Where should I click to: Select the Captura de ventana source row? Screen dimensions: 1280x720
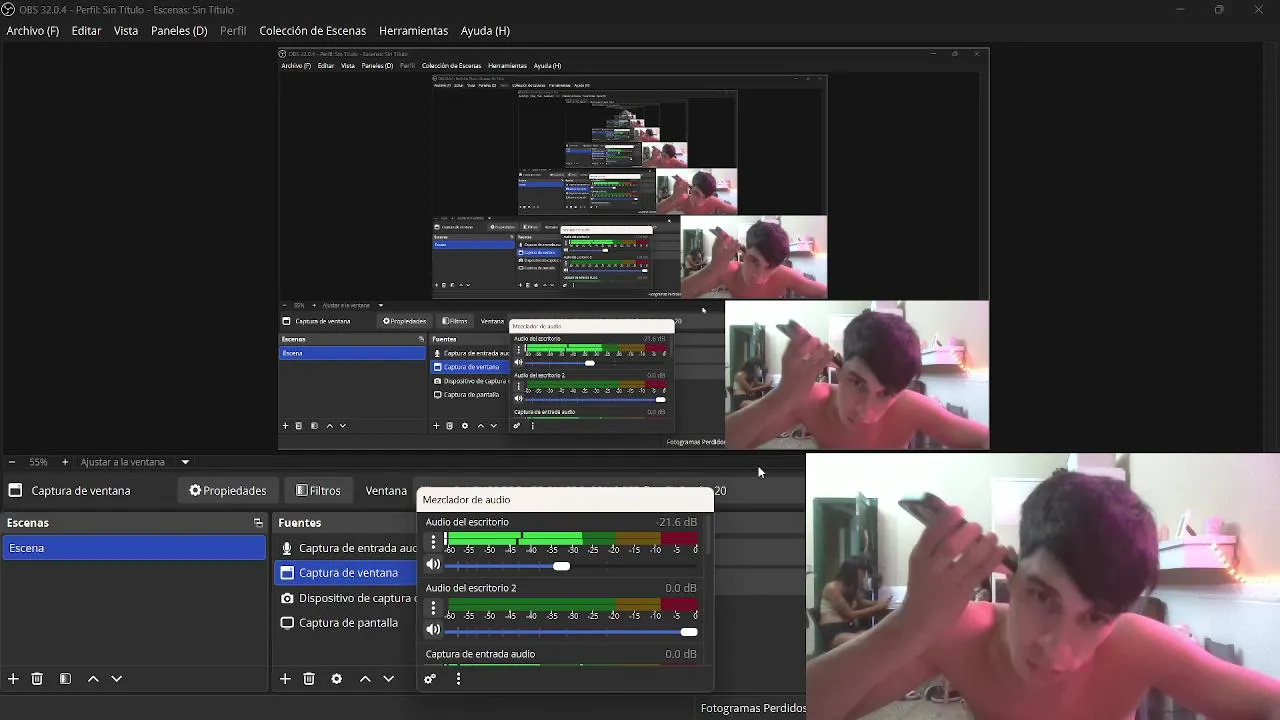pyautogui.click(x=347, y=573)
